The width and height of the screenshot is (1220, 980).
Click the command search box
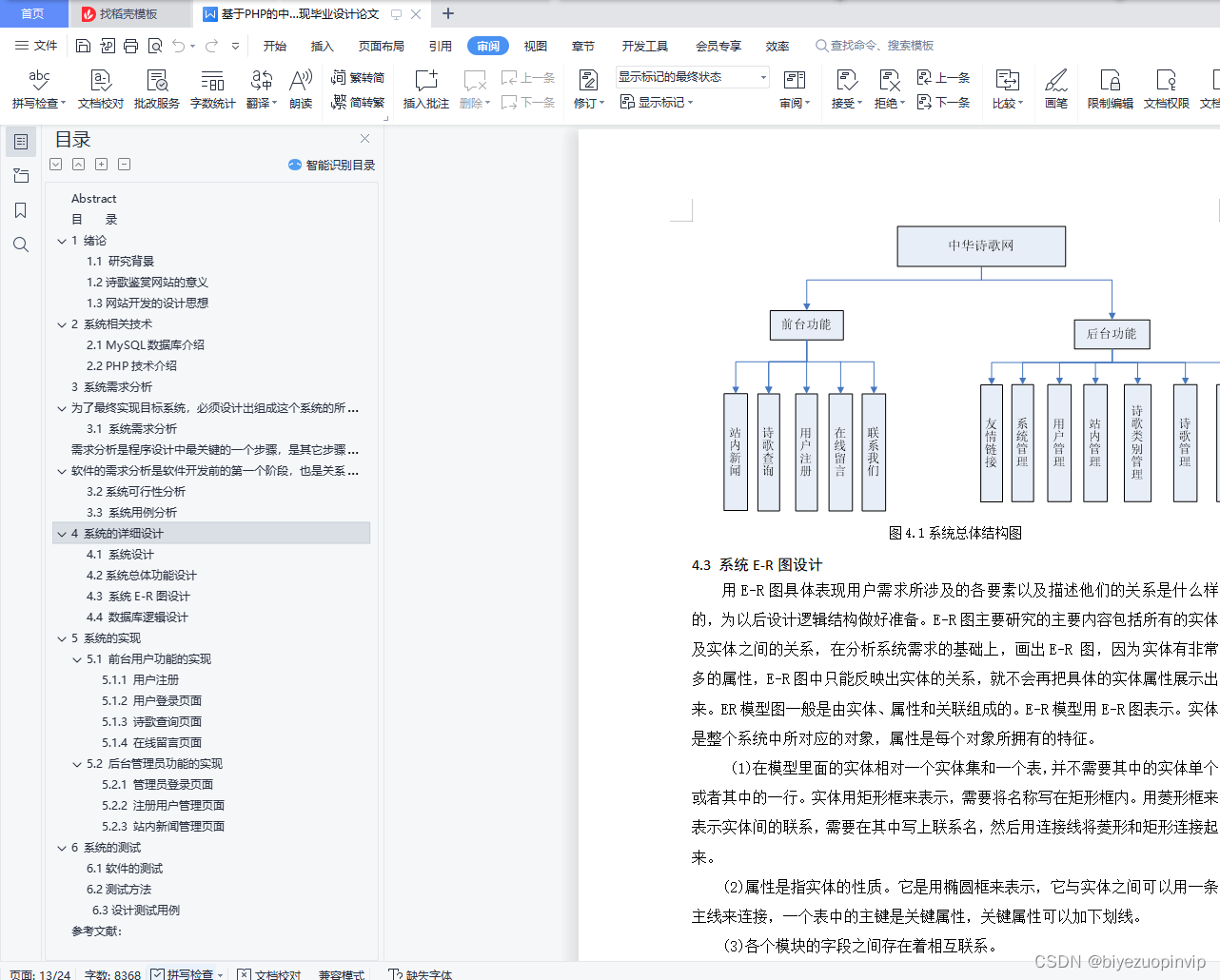[876, 46]
